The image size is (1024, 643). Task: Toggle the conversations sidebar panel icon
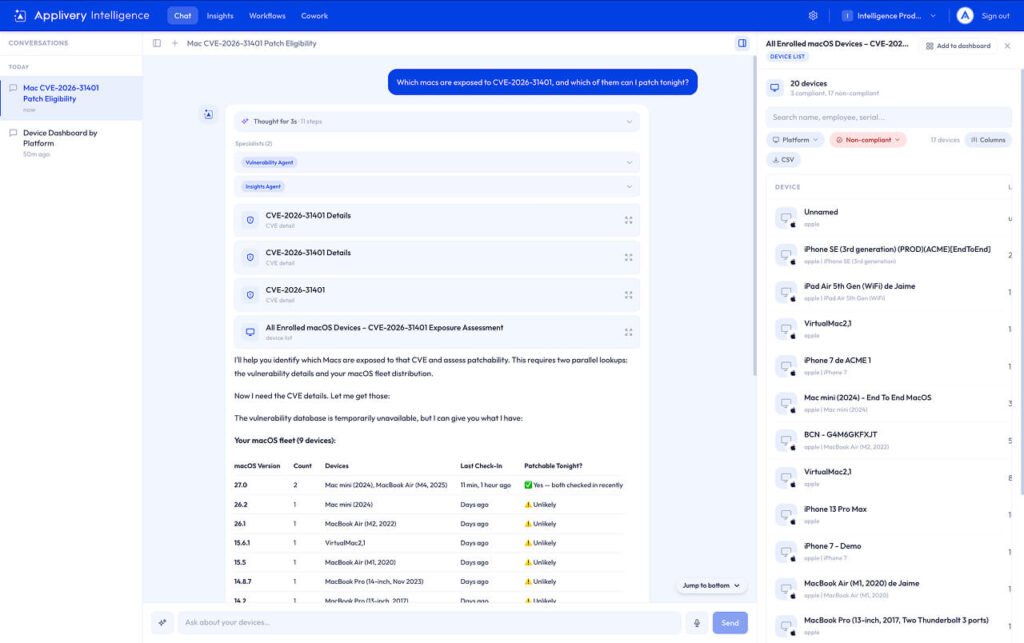[x=157, y=43]
